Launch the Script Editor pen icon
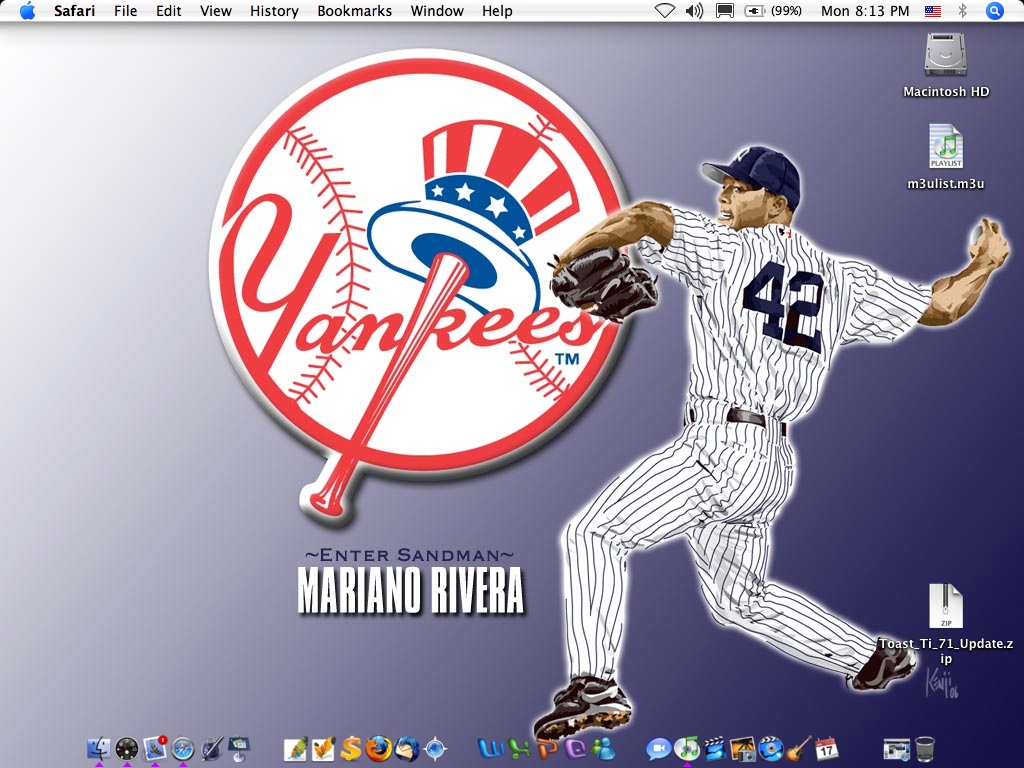The image size is (1024, 768). pyautogui.click(x=212, y=748)
